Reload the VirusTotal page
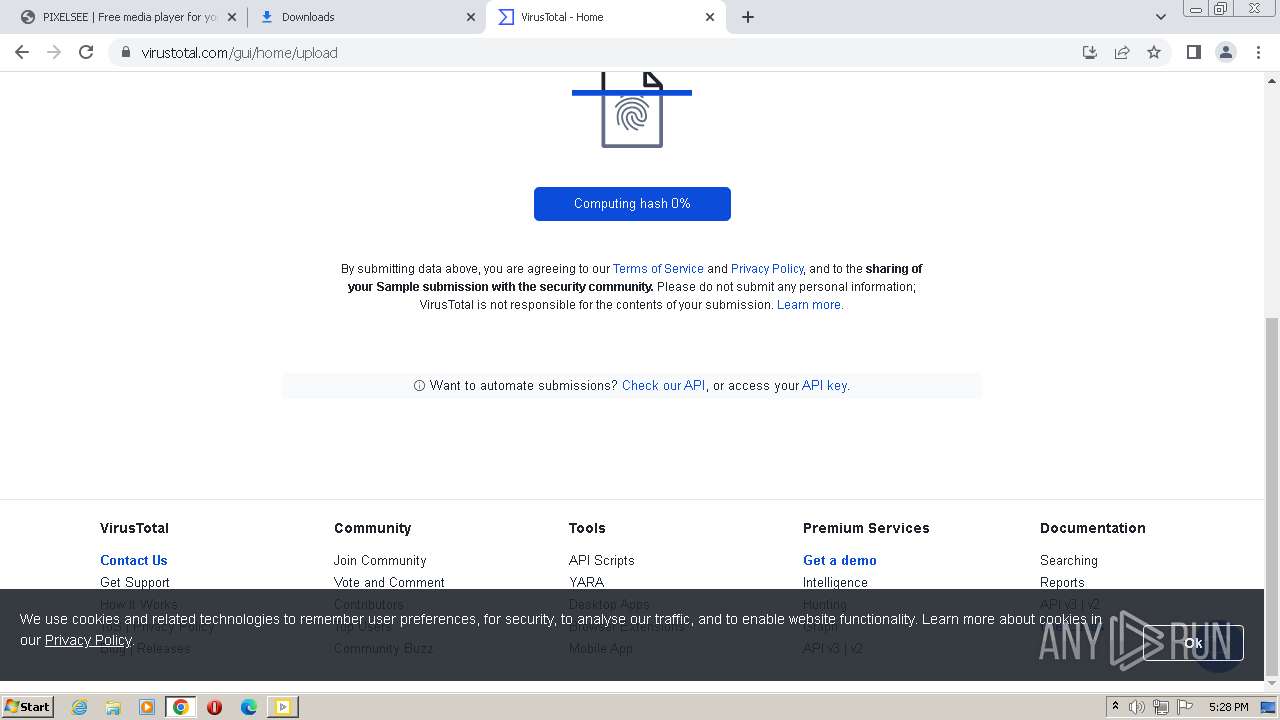The image size is (1280, 720). click(x=86, y=52)
